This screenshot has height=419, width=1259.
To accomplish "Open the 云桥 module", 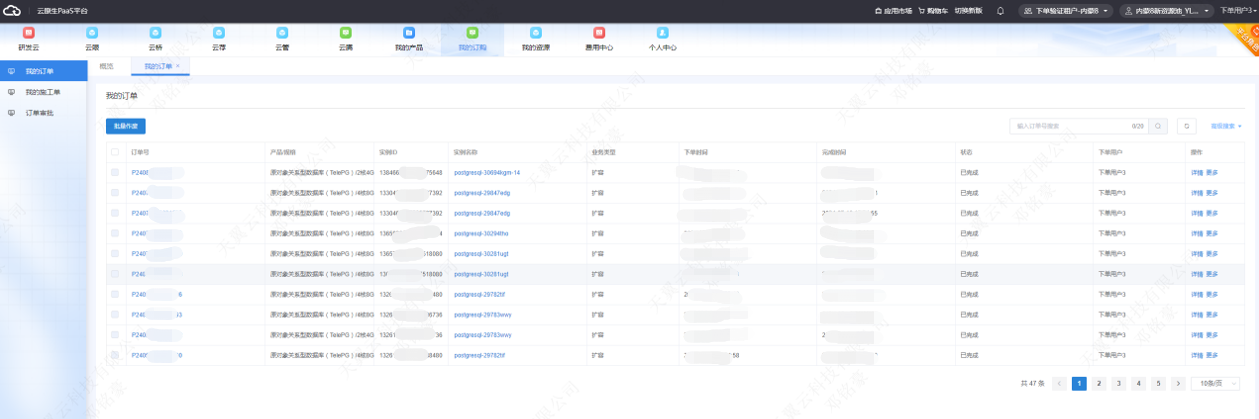I will [x=155, y=39].
